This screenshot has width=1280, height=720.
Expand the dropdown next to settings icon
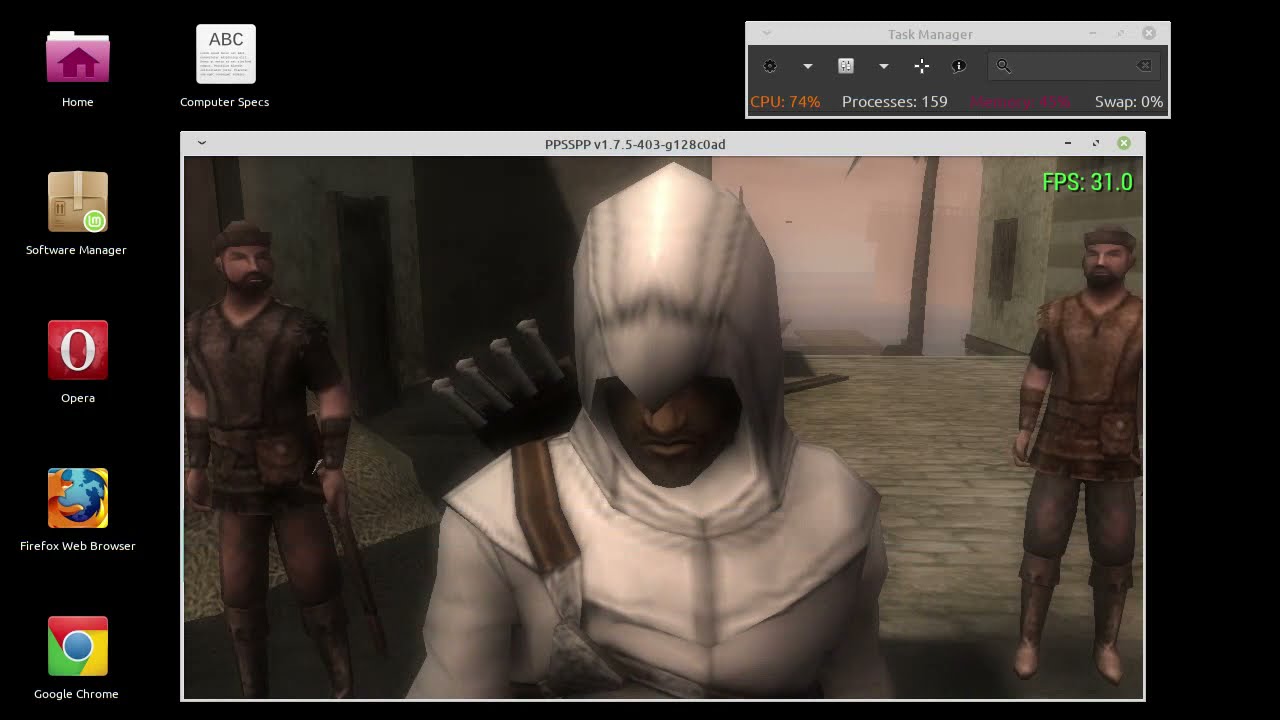coord(883,66)
